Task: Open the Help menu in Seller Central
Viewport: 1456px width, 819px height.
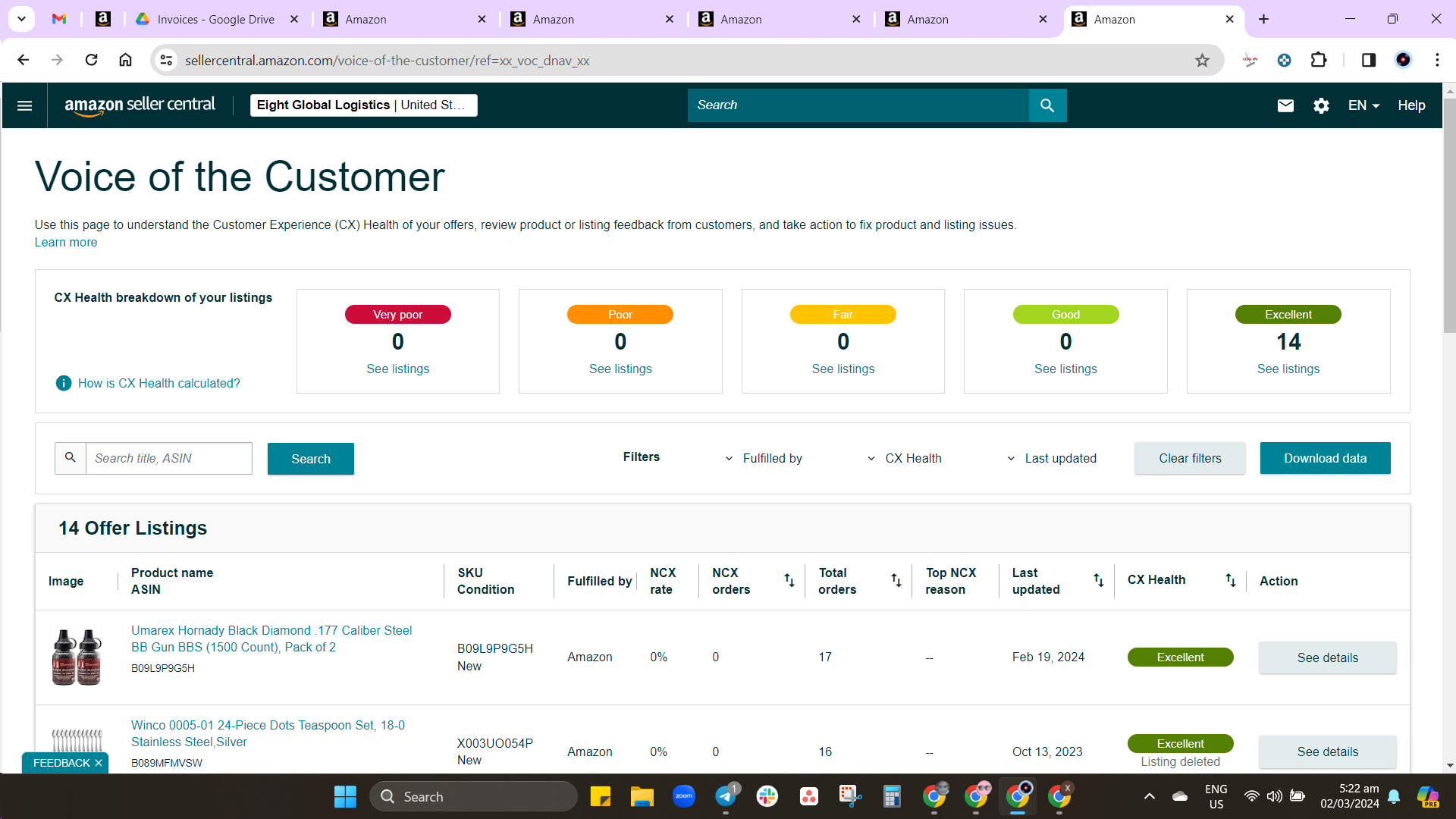Action: (x=1411, y=105)
